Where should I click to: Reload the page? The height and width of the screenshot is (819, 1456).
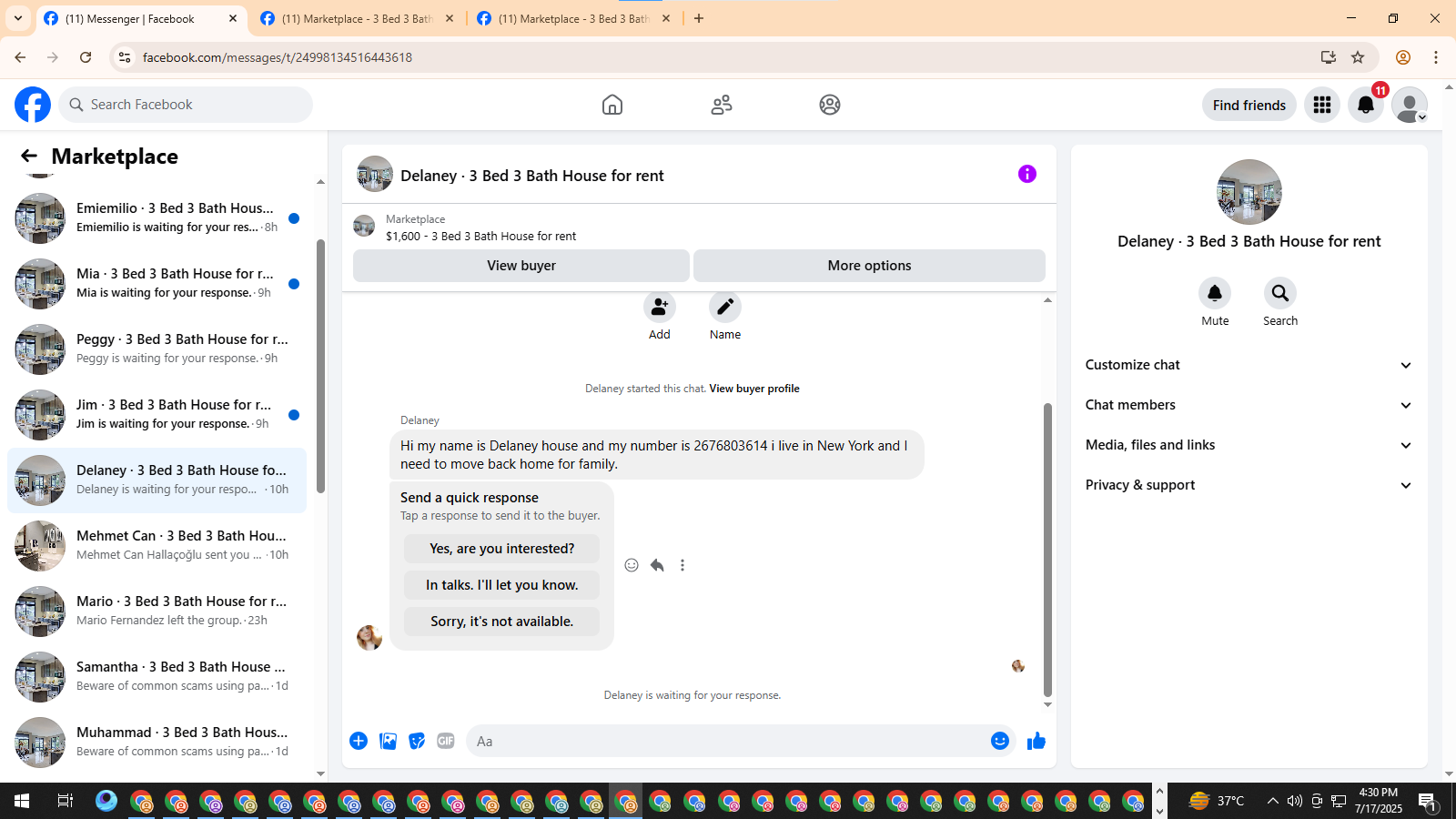(x=86, y=57)
